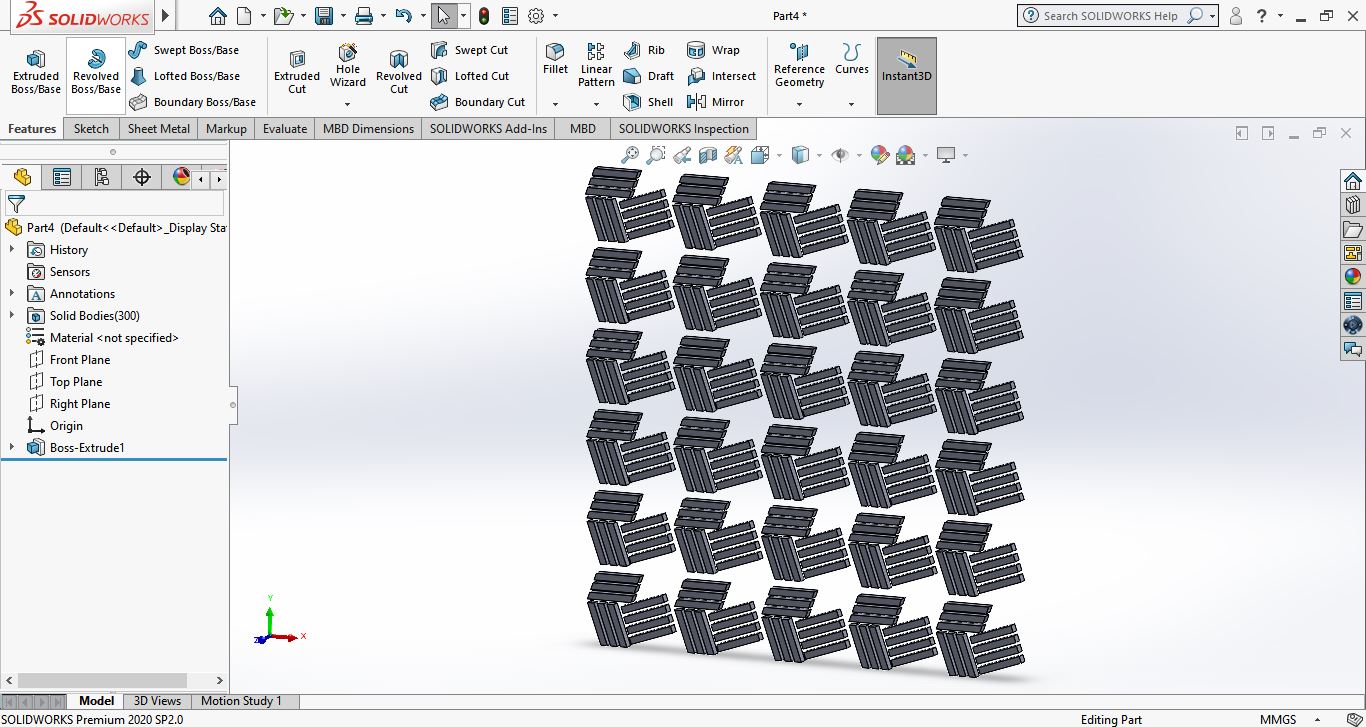Switch to the SOLIDWORKS Add-Ins tab

point(489,129)
